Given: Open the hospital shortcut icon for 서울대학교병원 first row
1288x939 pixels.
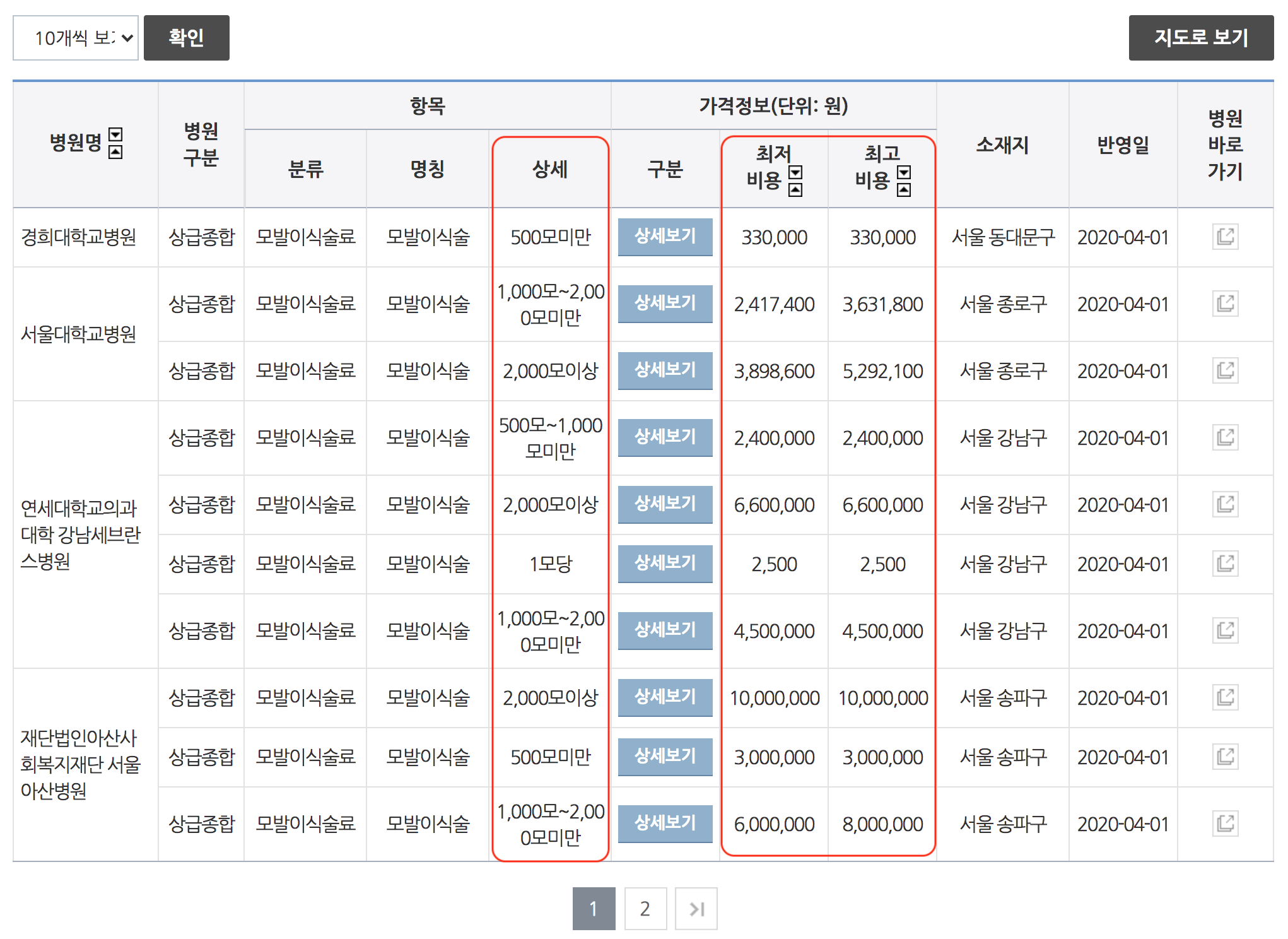Looking at the screenshot, I should (1226, 304).
